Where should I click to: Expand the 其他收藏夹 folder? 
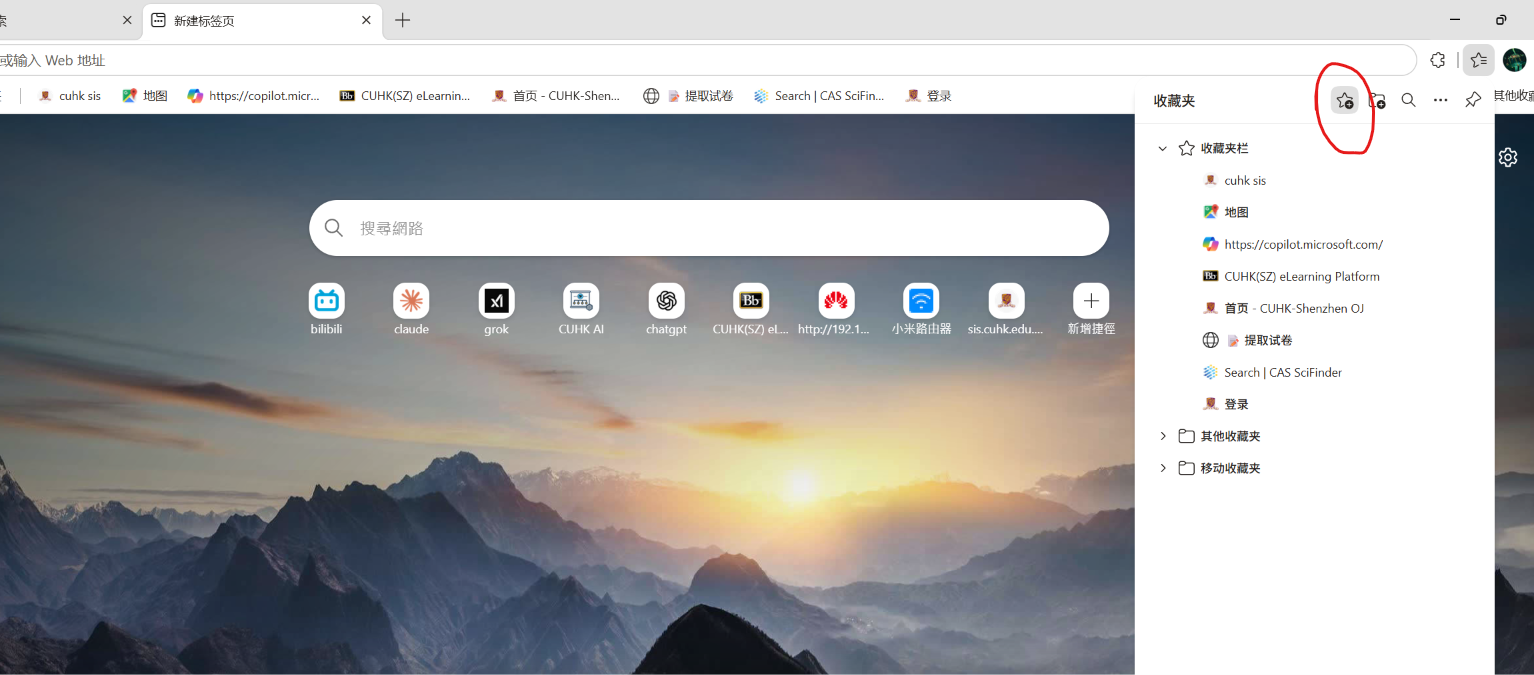click(1162, 436)
